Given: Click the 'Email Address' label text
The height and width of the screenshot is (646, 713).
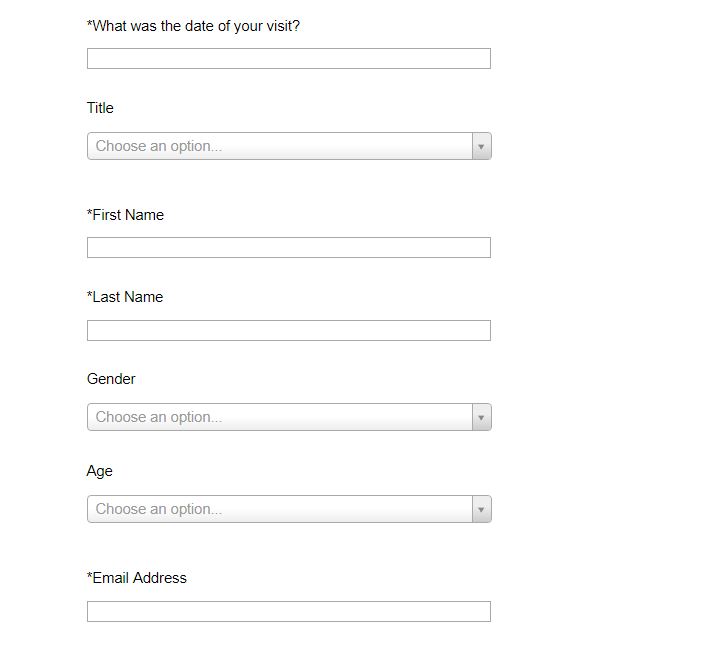Looking at the screenshot, I should (x=140, y=578).
